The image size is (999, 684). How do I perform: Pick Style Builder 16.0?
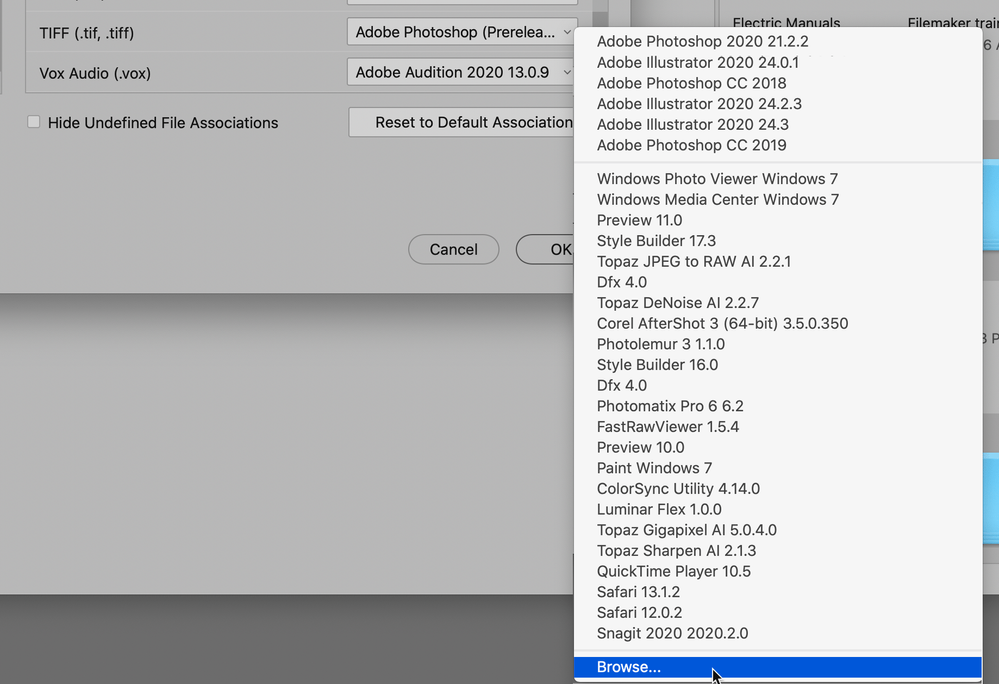[777, 365]
